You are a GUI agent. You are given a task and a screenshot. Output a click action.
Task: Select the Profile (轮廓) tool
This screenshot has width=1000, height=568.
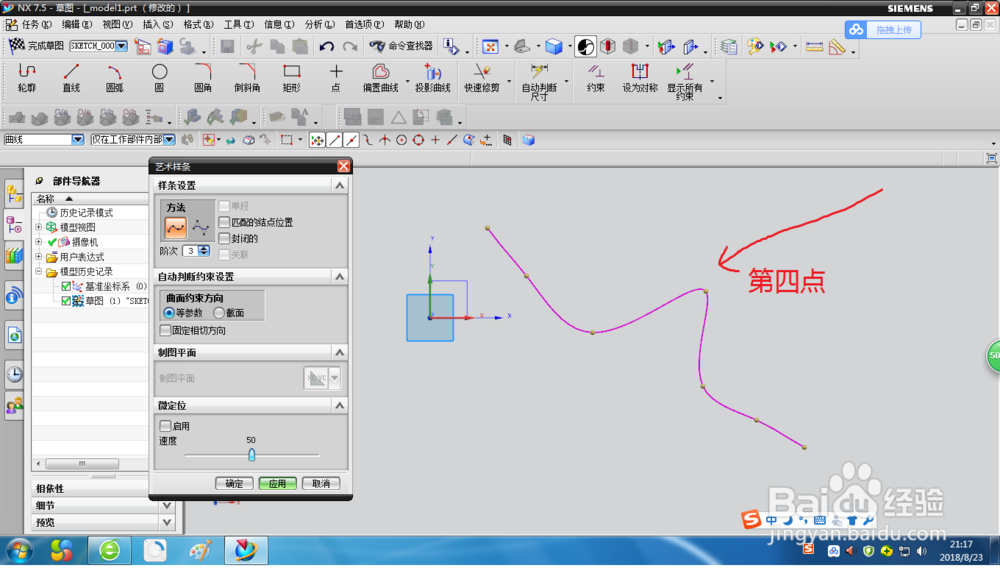27,78
